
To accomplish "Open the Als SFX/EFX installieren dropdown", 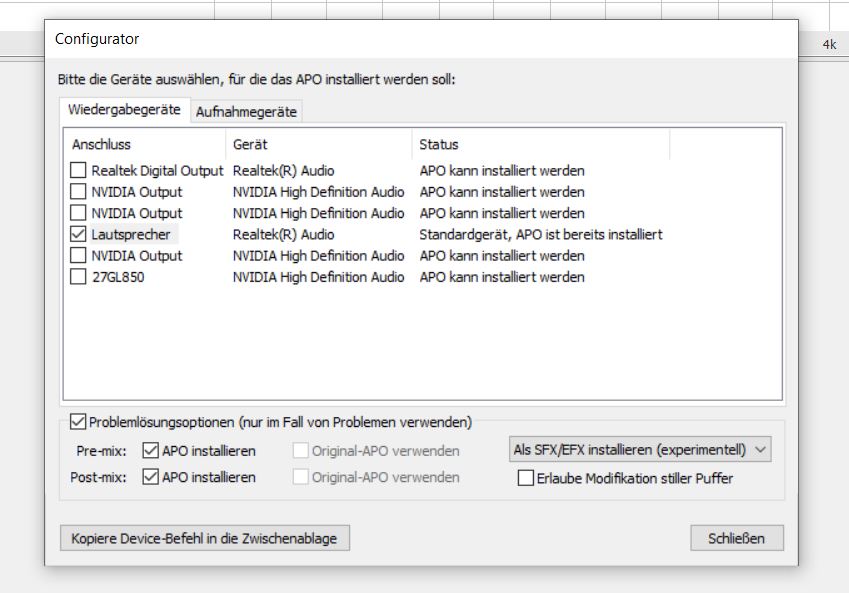I will [640, 449].
